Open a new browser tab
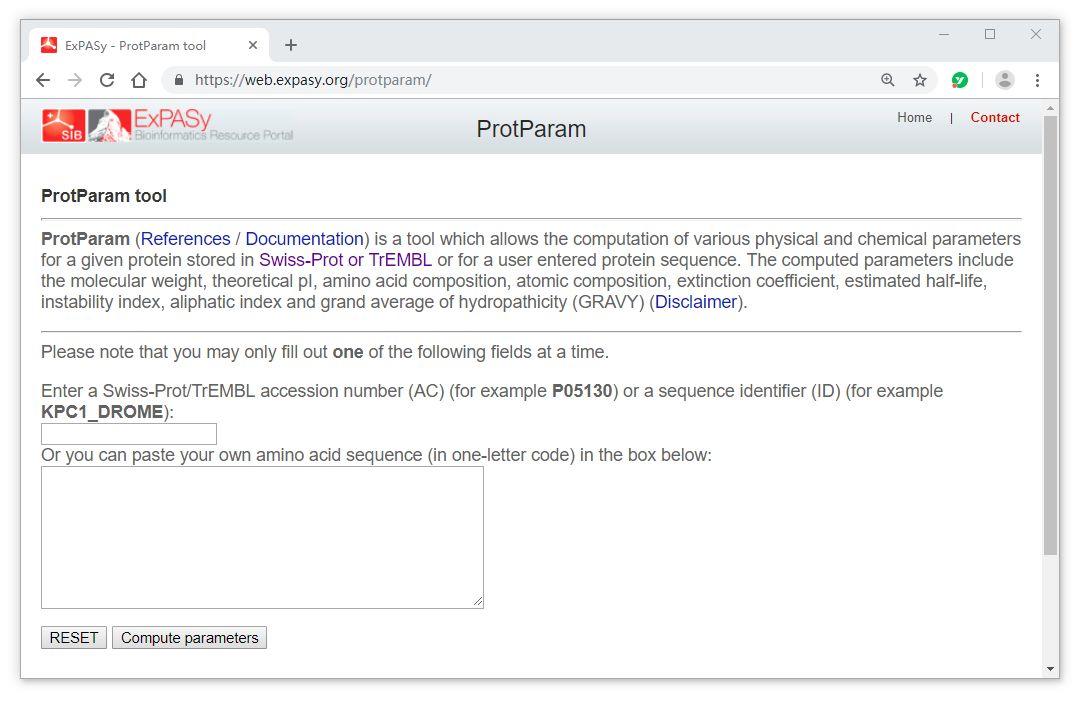The width and height of the screenshot is (1079, 702). 291,45
